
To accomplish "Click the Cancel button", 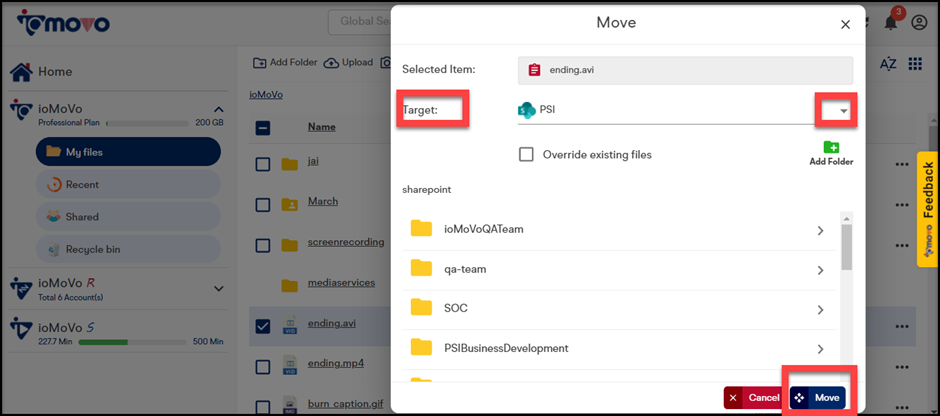I will pos(754,397).
